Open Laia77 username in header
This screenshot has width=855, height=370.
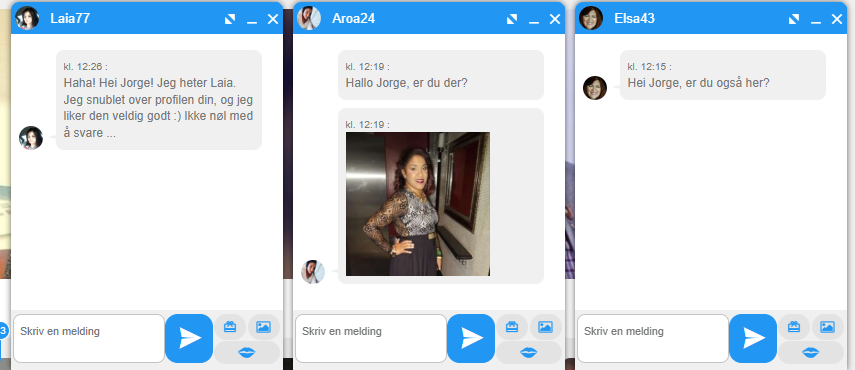click(70, 19)
